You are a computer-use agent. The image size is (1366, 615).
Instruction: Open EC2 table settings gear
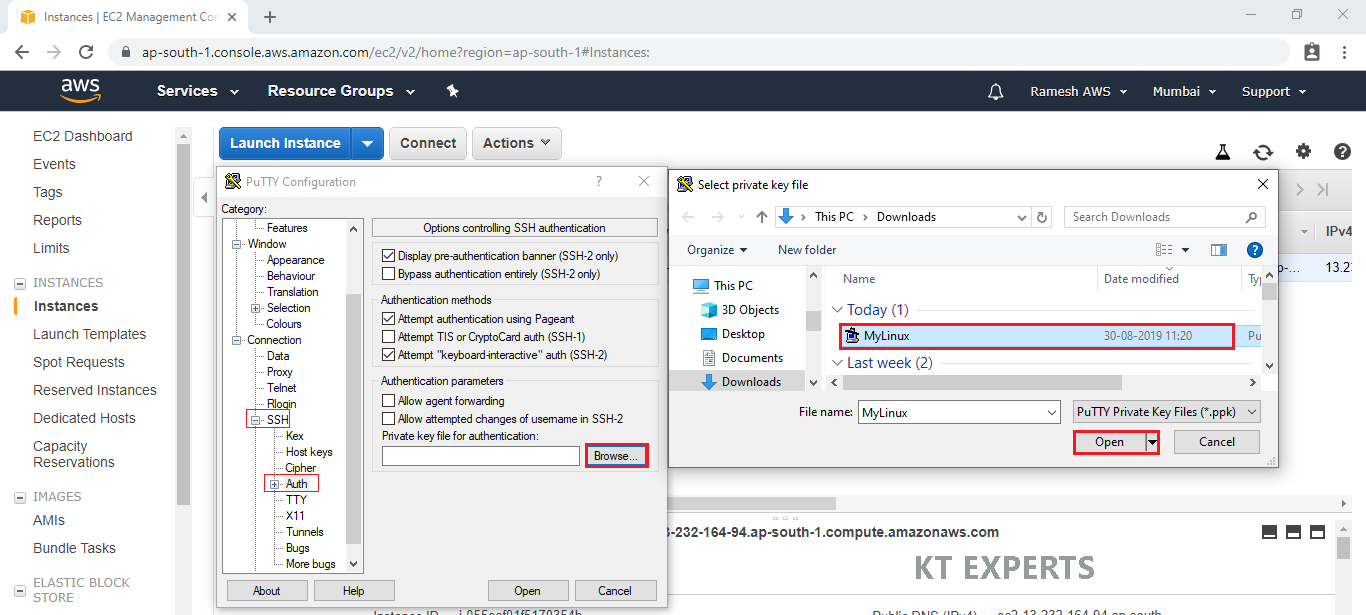coord(1303,152)
